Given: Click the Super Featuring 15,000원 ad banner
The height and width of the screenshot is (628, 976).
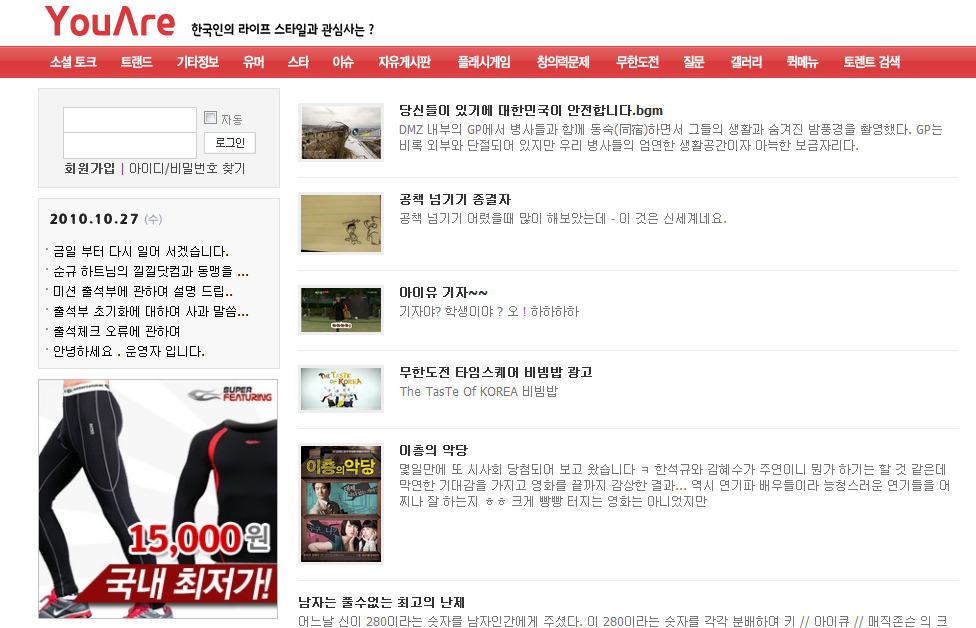Looking at the screenshot, I should [158, 499].
